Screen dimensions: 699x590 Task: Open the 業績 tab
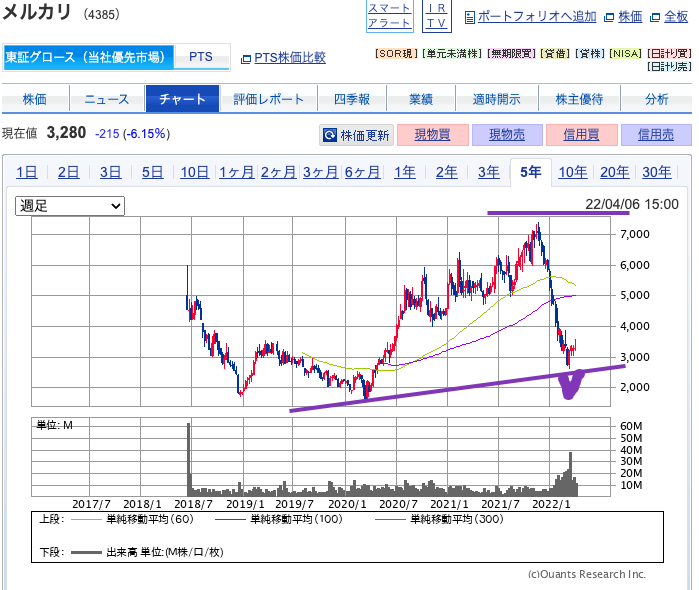click(x=421, y=99)
